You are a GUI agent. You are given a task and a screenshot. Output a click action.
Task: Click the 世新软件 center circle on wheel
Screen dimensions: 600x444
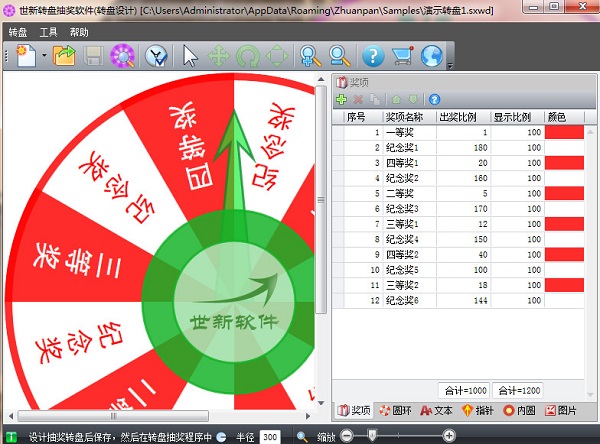(x=234, y=302)
